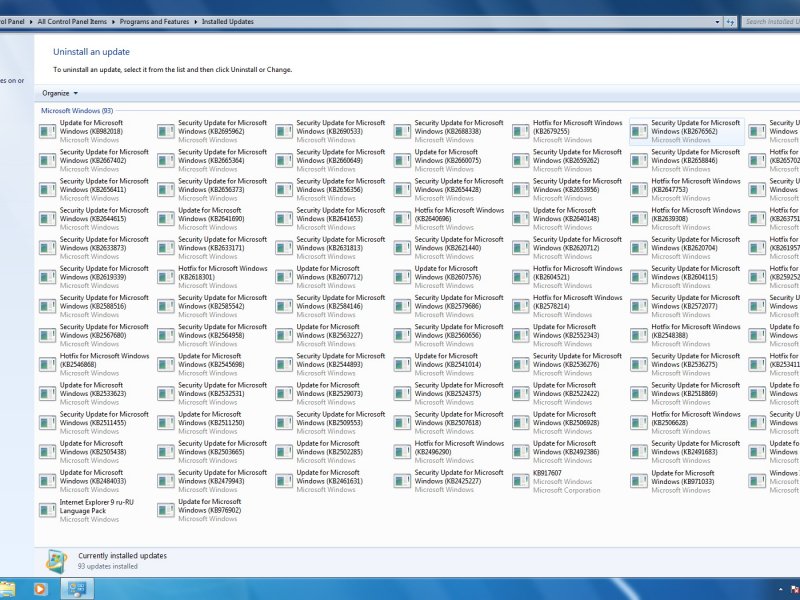Click the icon of Hotfix KB2618301
Viewport: 800px width, 600px height.
pyautogui.click(x=166, y=277)
